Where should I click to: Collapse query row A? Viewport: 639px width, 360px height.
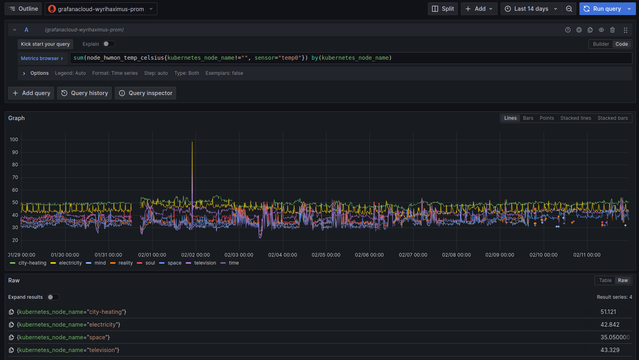14,30
